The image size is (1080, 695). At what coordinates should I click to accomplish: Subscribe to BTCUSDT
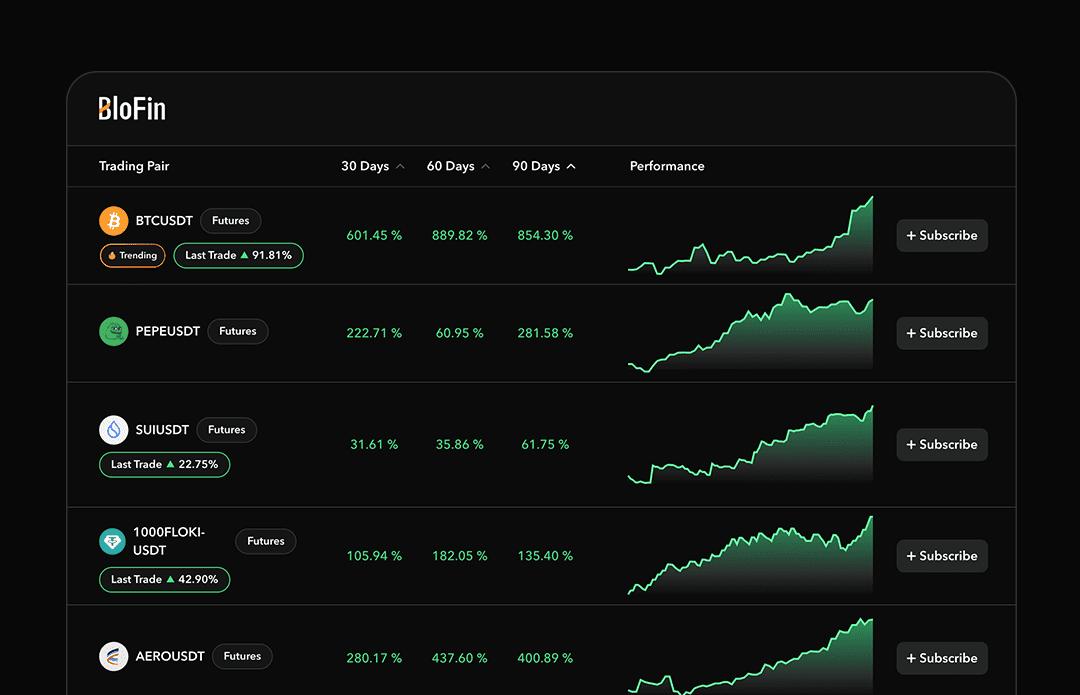coord(941,235)
